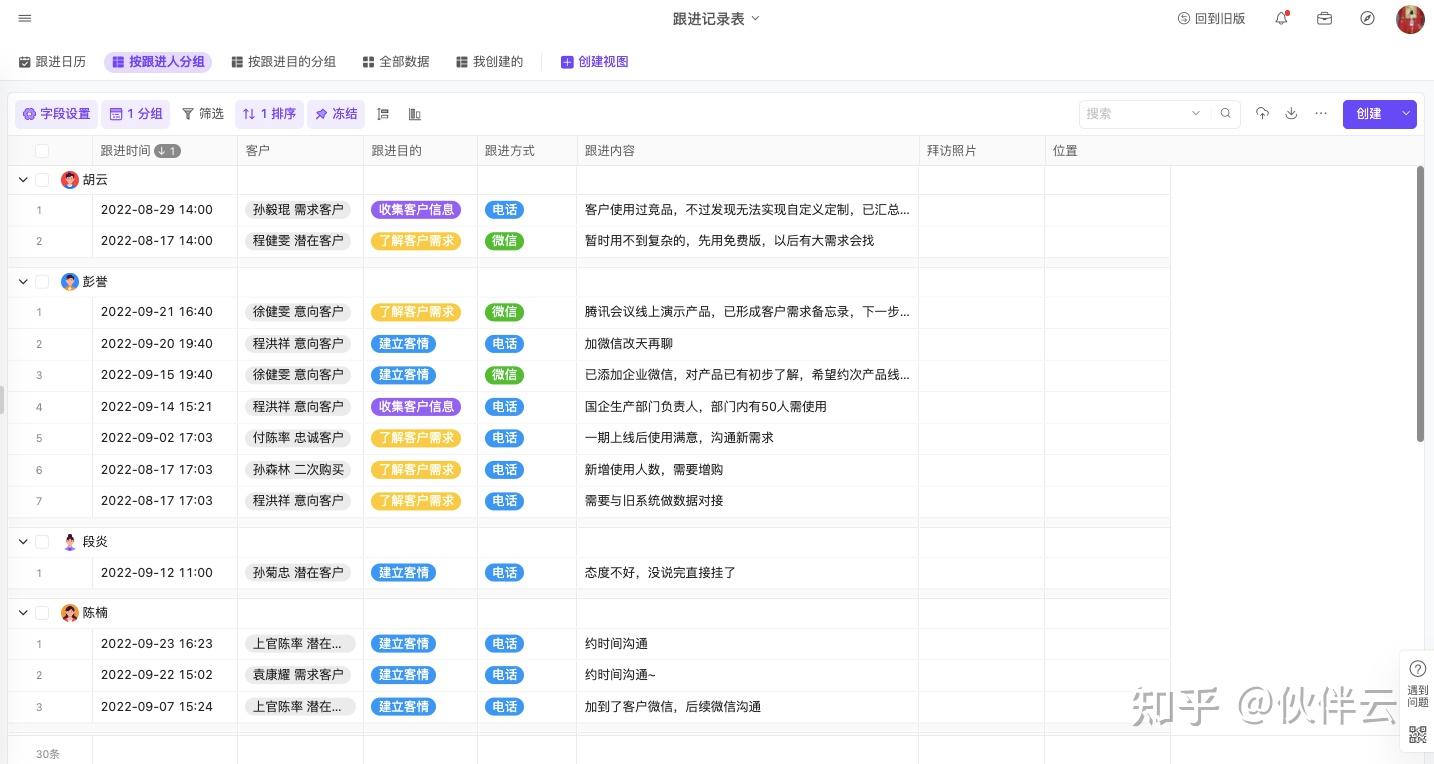Click 收集客户信息 tag in 孙毅琨 row
The image size is (1434, 764).
(416, 210)
